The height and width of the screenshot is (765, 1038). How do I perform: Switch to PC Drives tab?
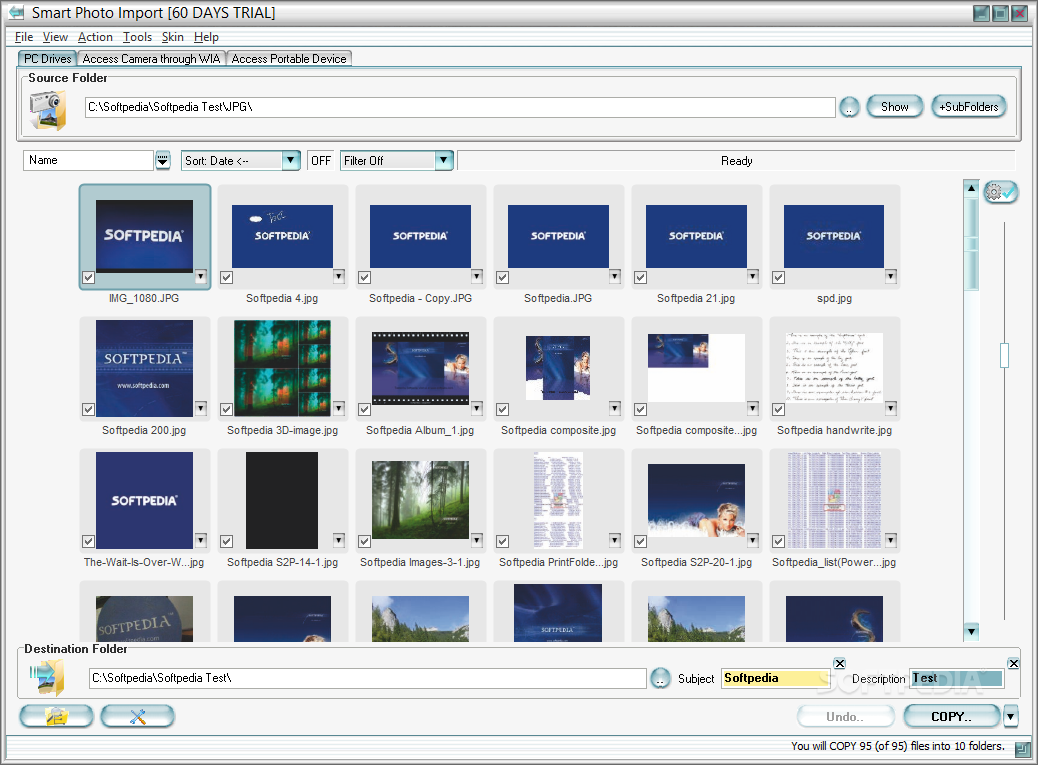48,59
